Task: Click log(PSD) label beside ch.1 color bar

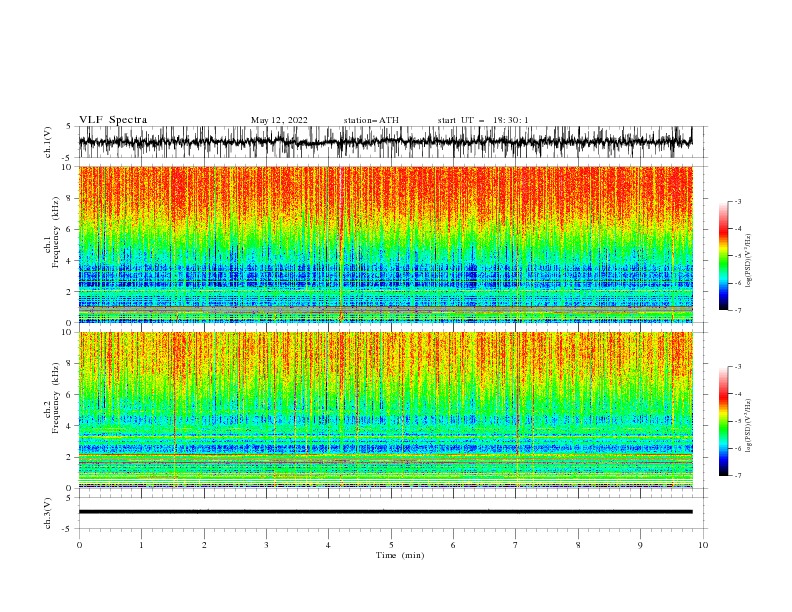Action: (x=748, y=261)
